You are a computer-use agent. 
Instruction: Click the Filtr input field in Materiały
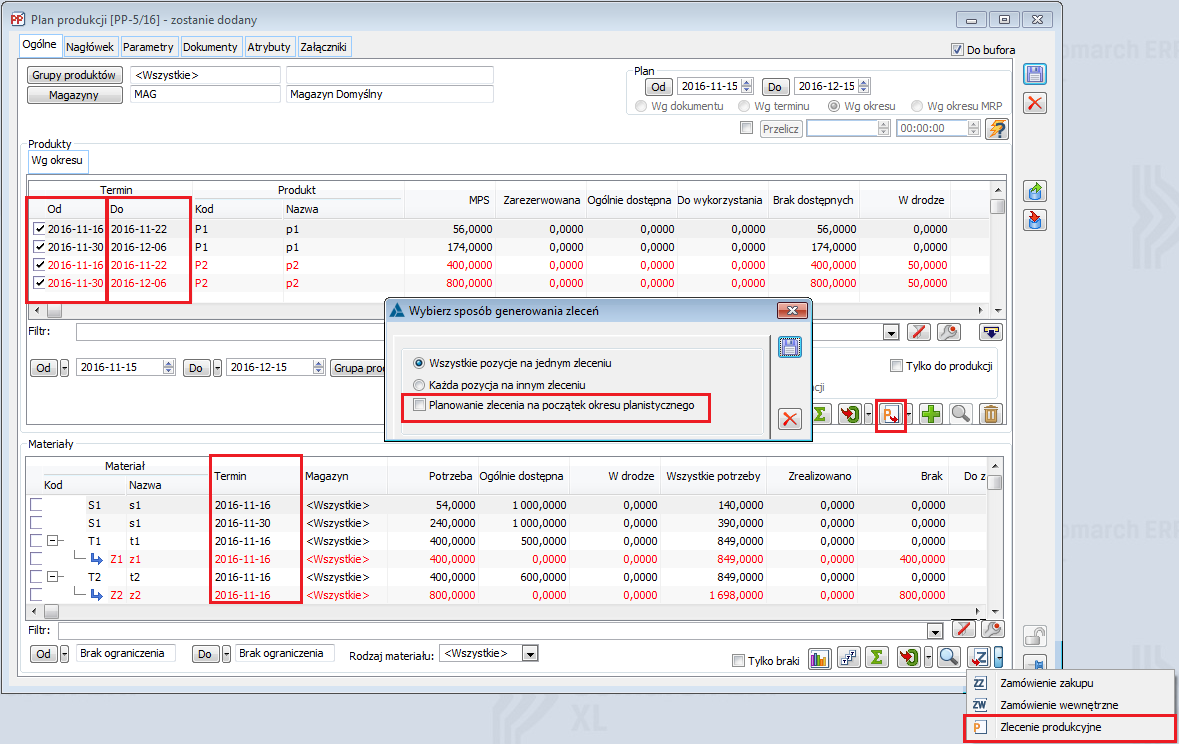coord(490,631)
